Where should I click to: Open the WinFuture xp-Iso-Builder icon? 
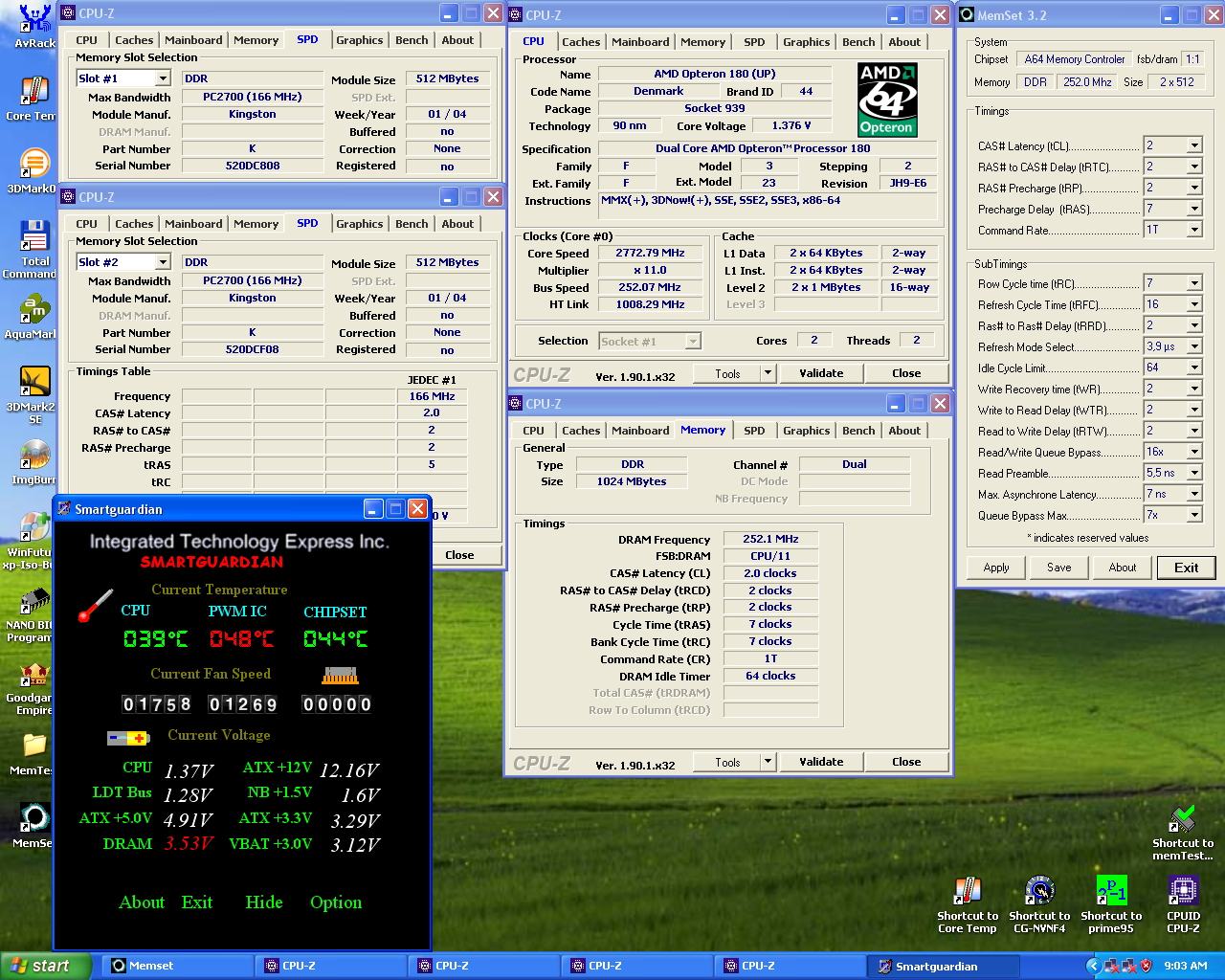pos(33,541)
